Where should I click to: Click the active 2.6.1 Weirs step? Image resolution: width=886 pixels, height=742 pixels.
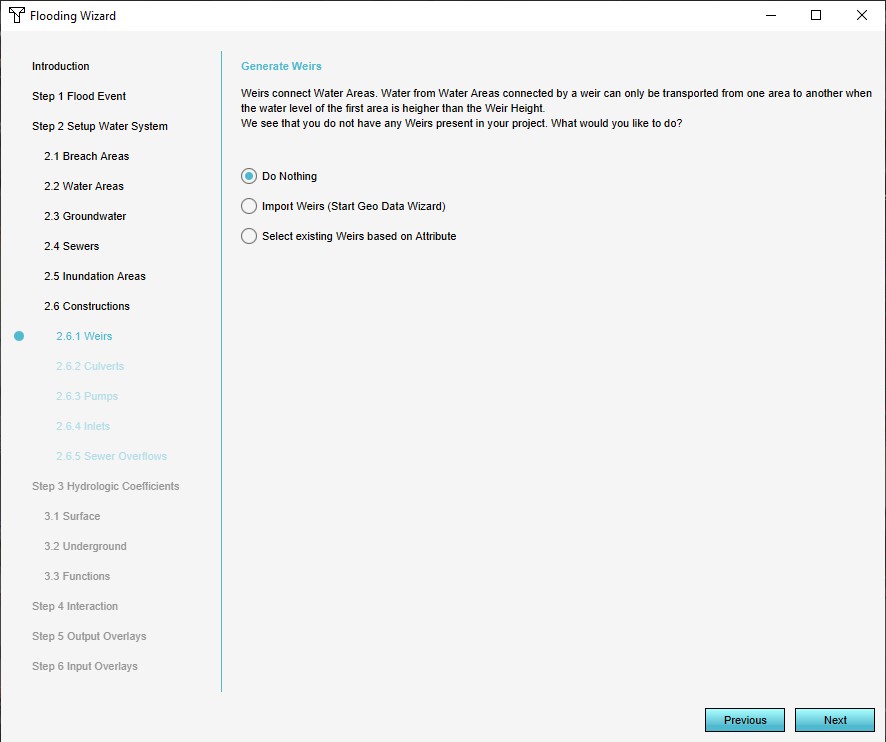click(x=84, y=336)
